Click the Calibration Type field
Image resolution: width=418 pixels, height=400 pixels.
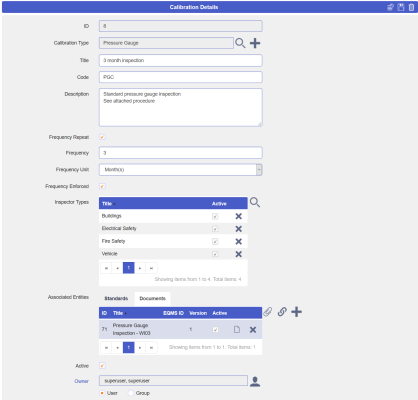click(x=166, y=43)
